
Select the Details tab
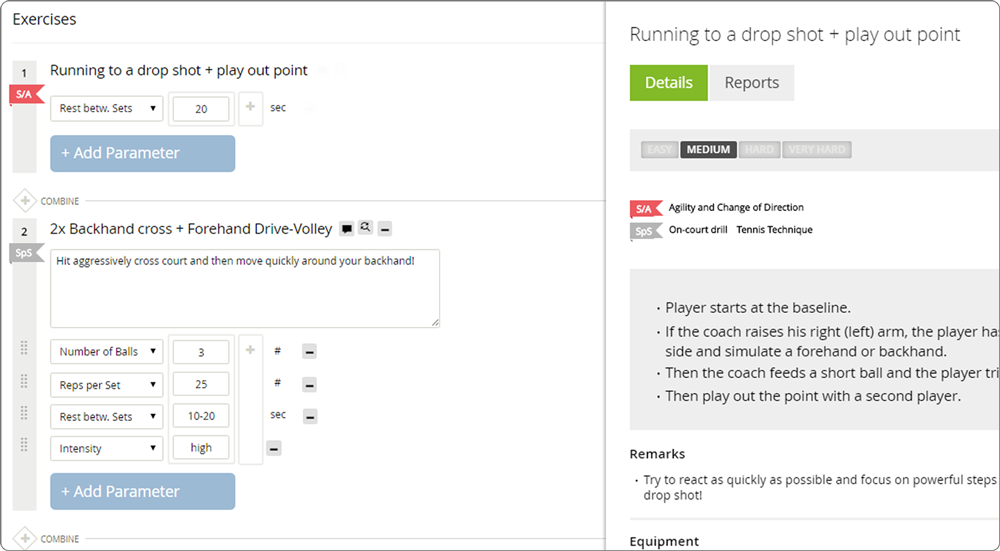click(x=668, y=83)
